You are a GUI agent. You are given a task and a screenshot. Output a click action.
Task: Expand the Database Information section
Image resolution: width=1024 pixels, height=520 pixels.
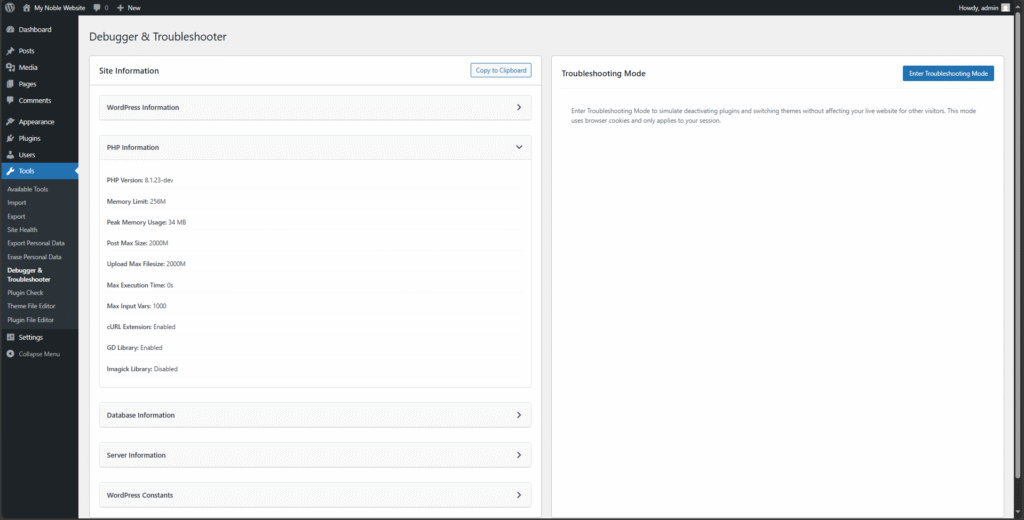coord(518,415)
